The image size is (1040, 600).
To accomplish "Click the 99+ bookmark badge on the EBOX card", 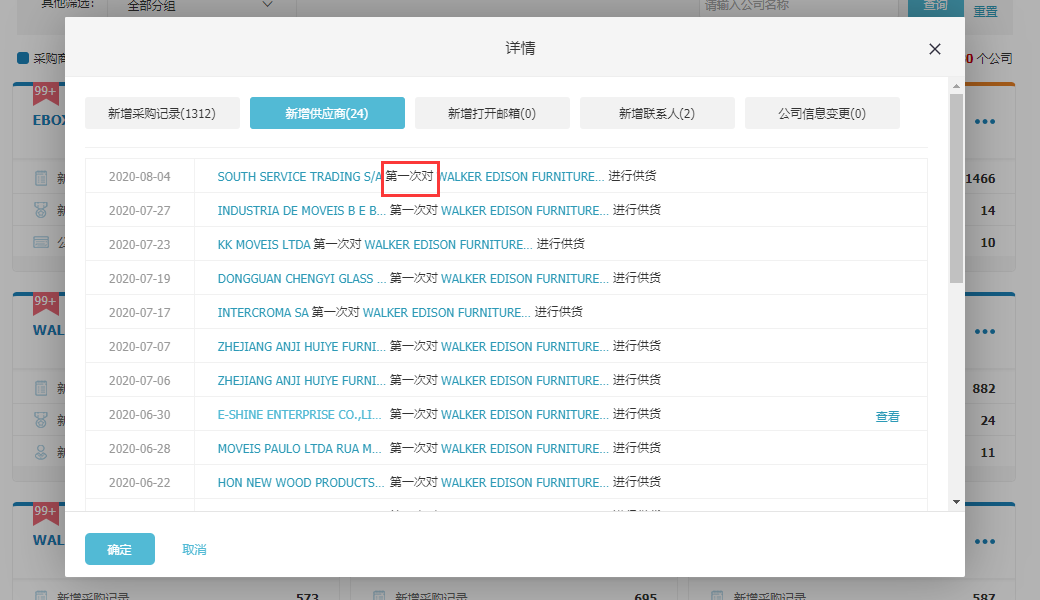I will pyautogui.click(x=45, y=93).
